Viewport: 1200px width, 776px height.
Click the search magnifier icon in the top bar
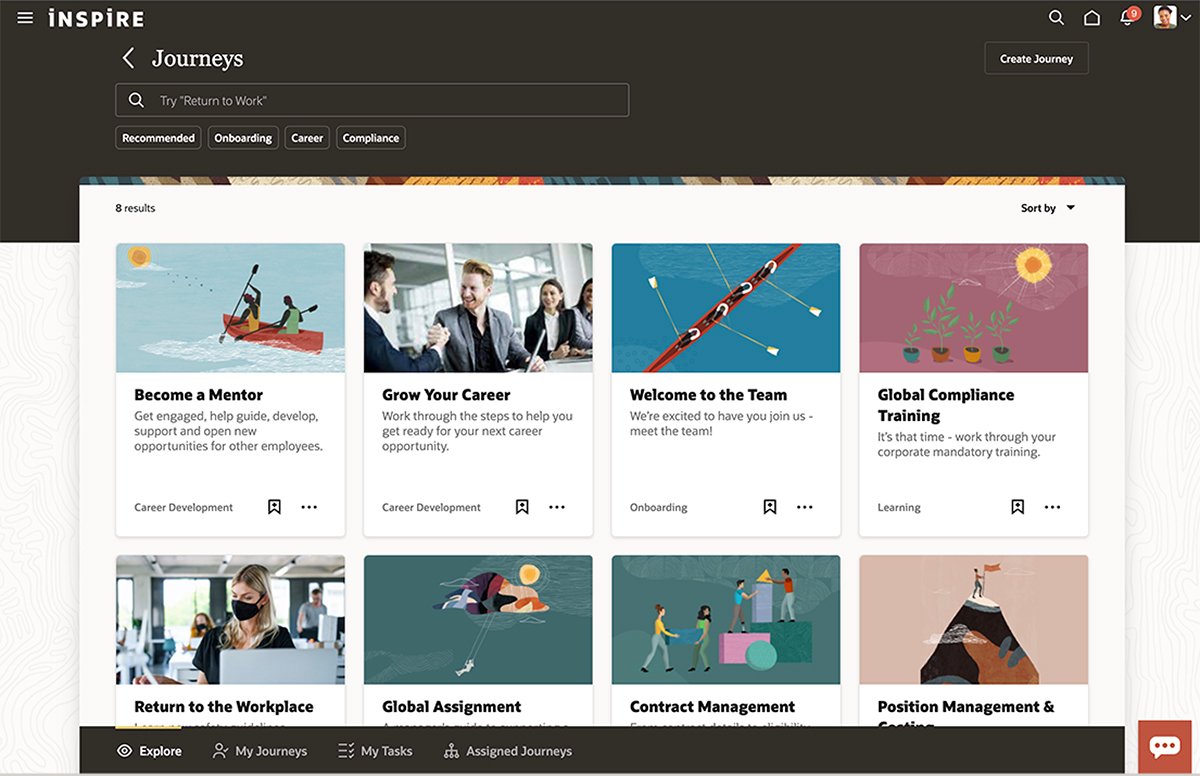[x=1056, y=17]
